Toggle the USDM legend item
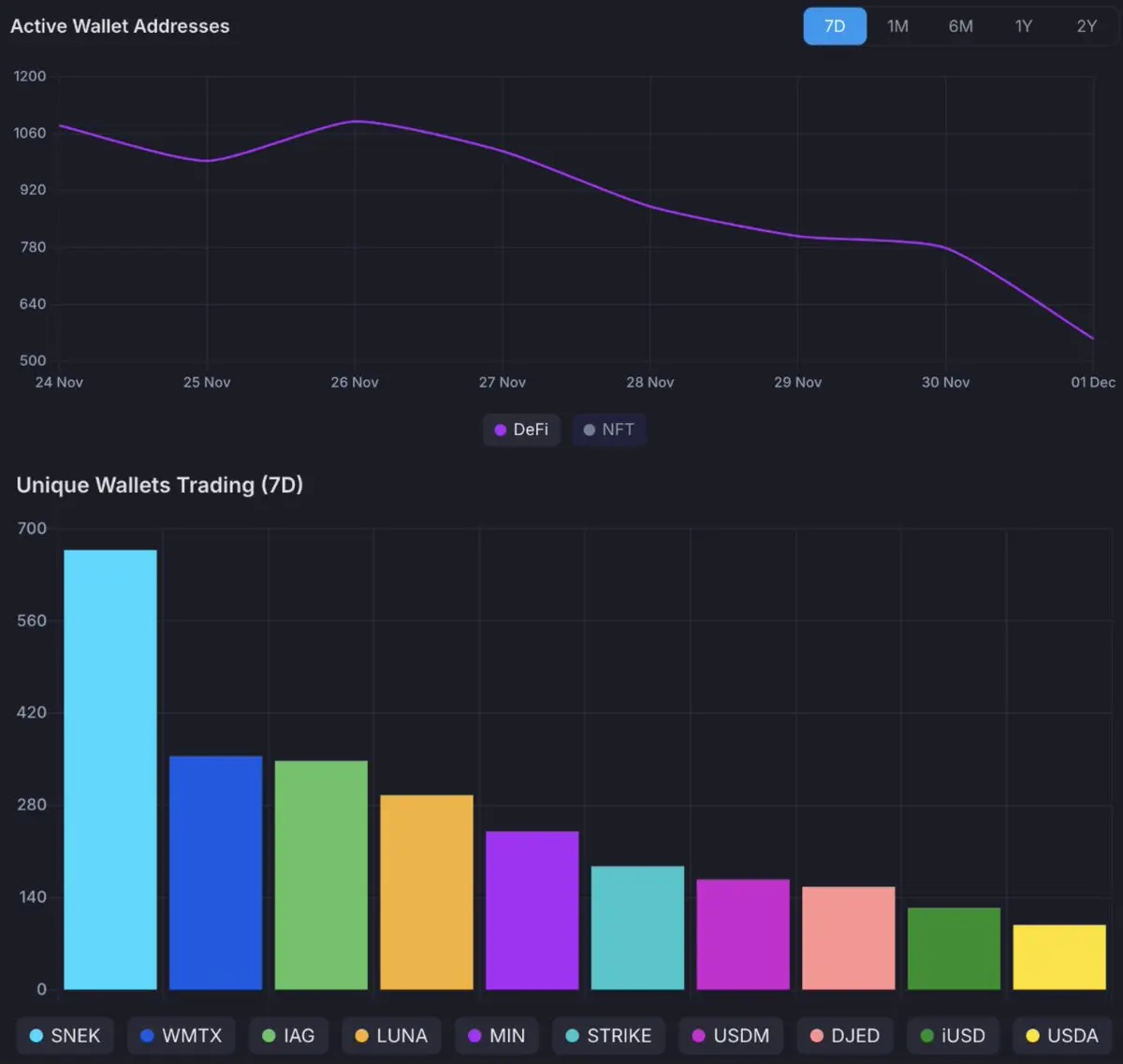This screenshot has height=1064, width=1123. click(731, 1035)
